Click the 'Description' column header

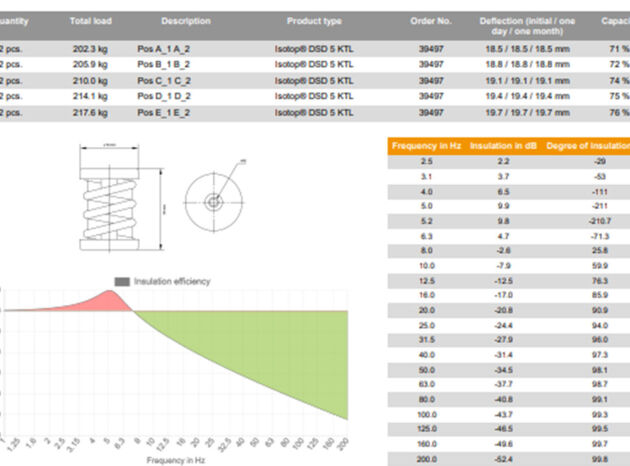click(186, 21)
